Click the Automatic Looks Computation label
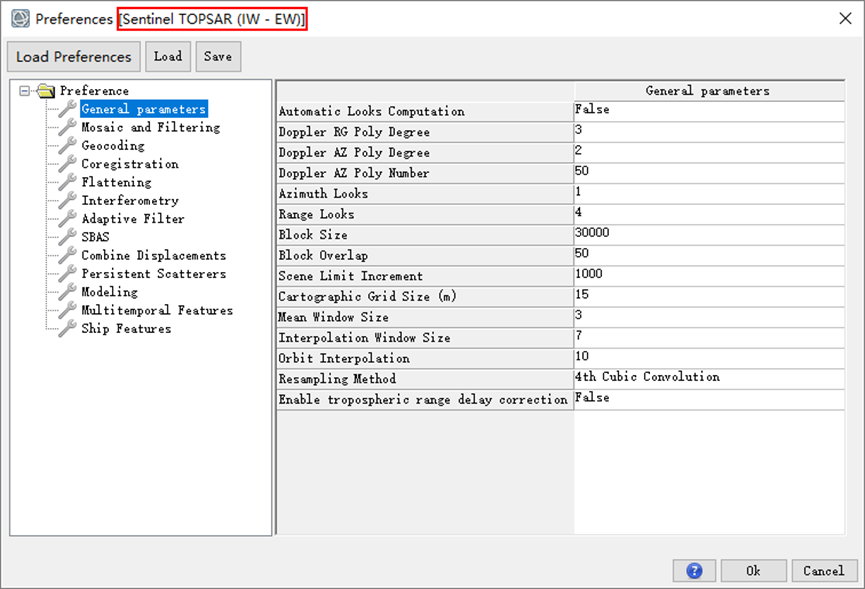 (371, 111)
